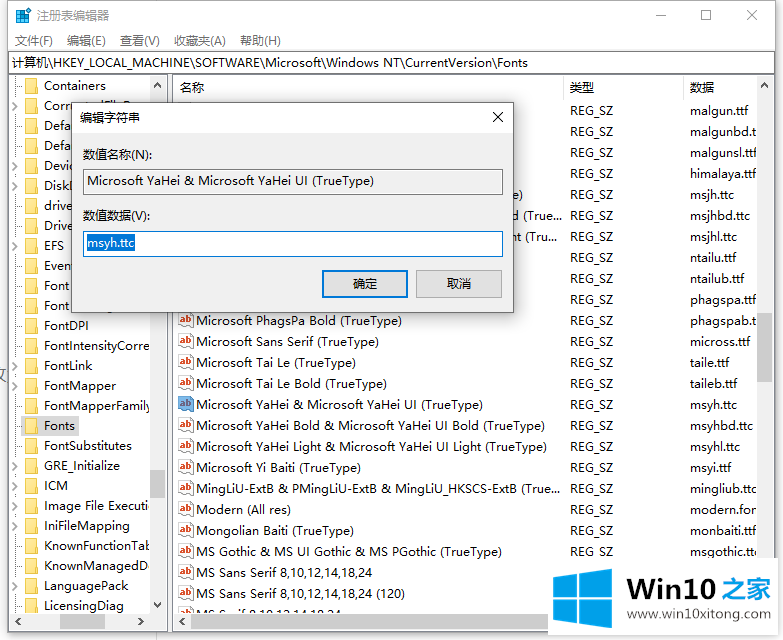Click the FontDPI folder icon
783x640 pixels.
(31, 325)
